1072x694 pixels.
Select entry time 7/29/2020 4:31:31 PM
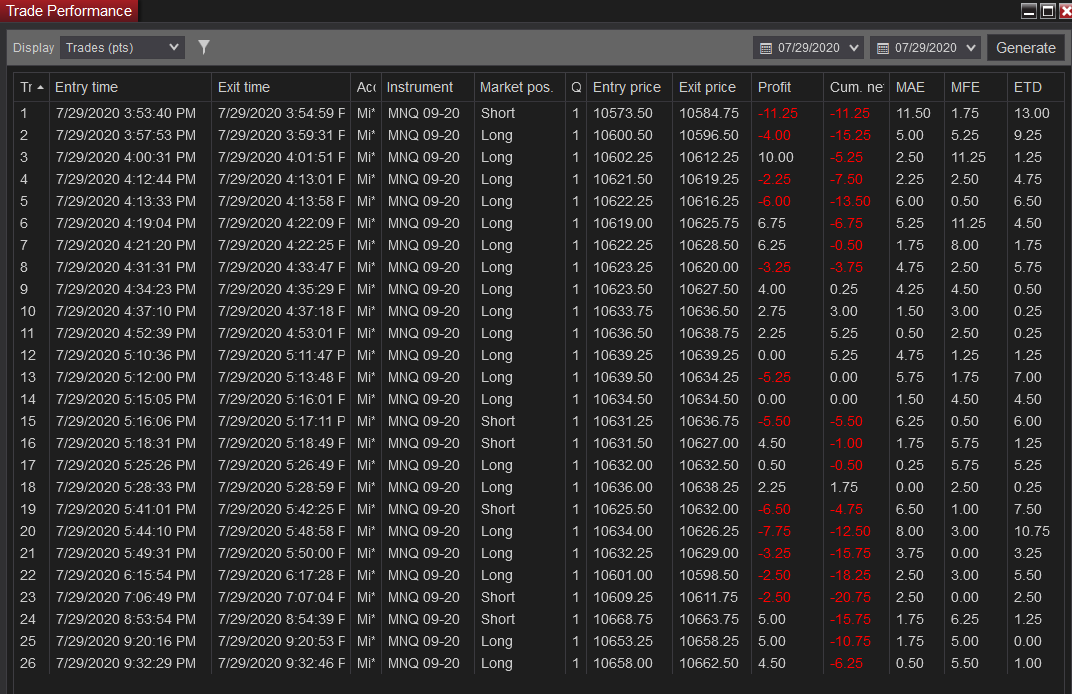126,267
